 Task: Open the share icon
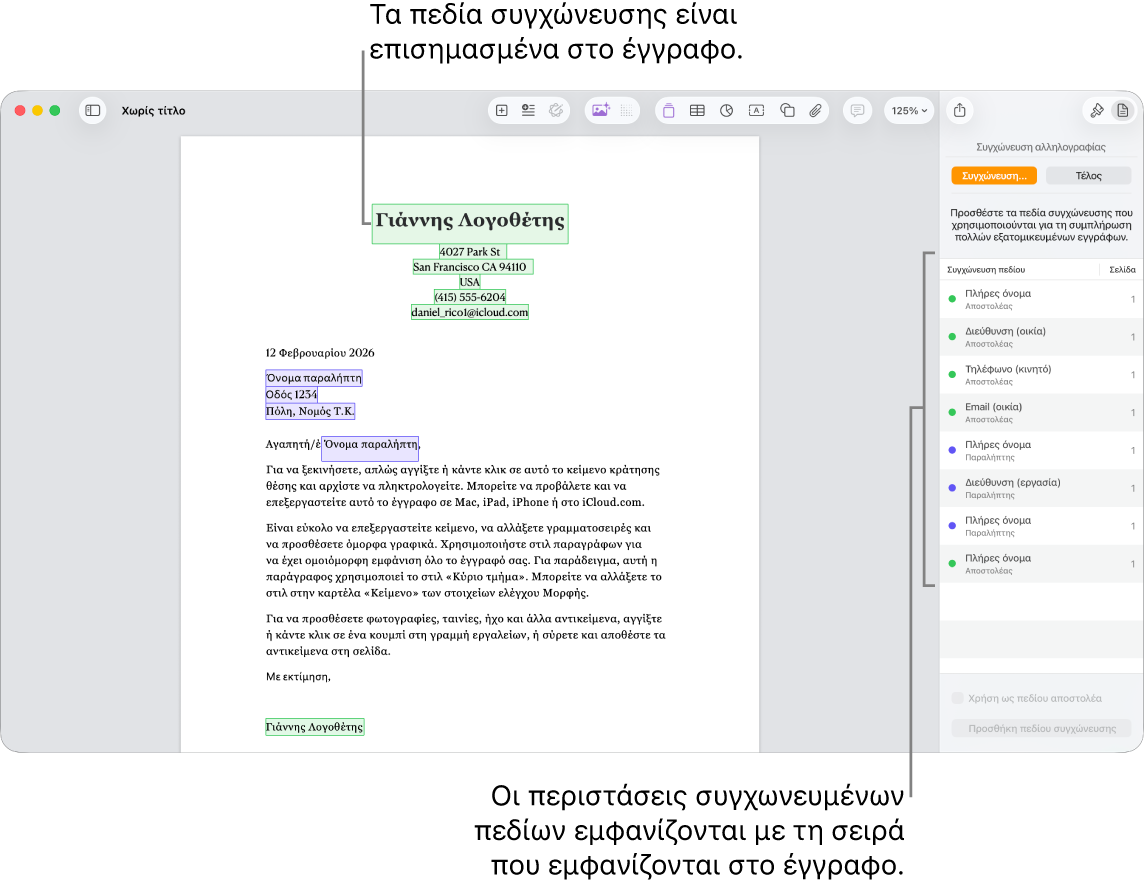click(x=959, y=110)
